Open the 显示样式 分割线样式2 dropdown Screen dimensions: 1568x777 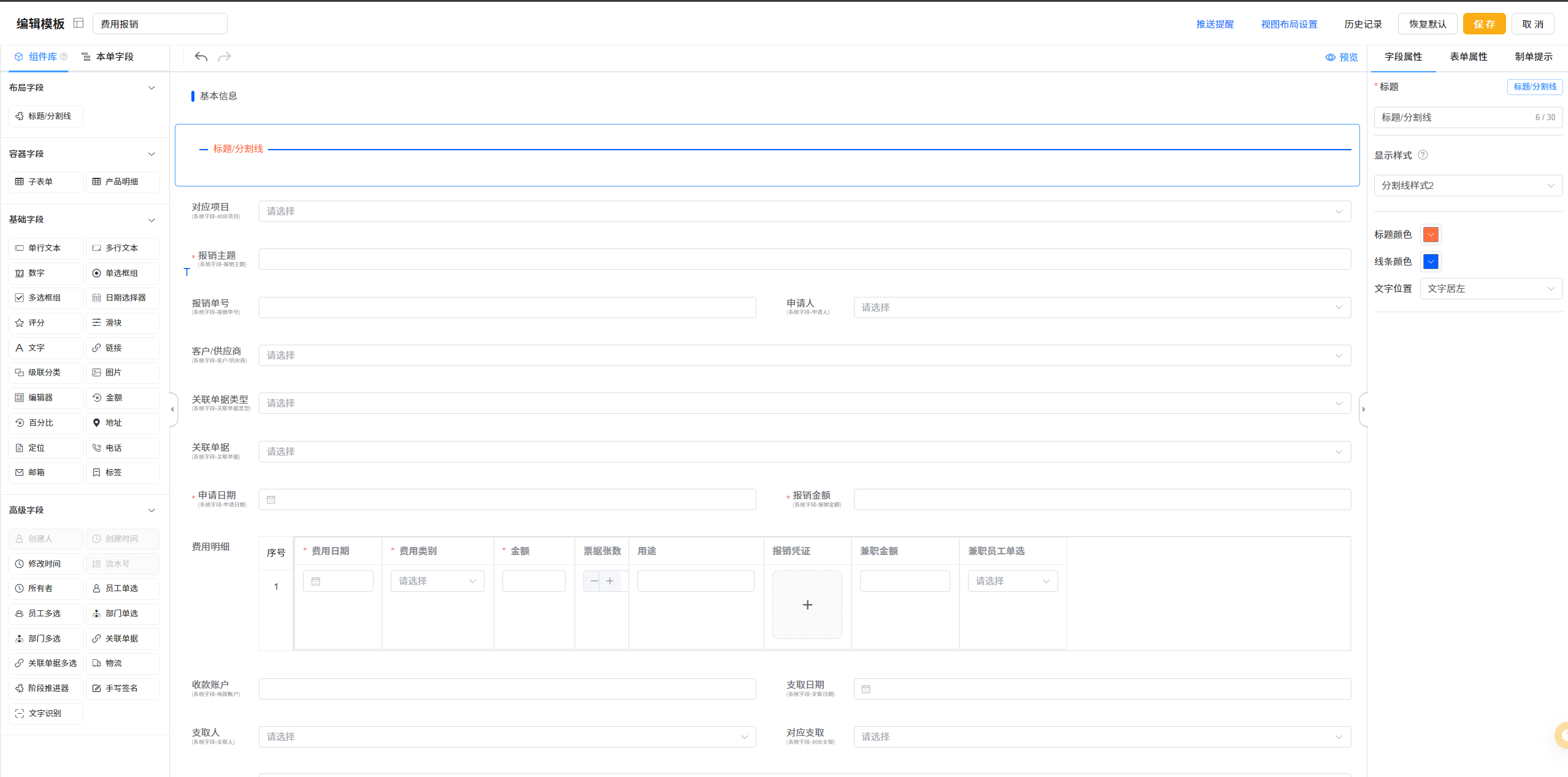pyautogui.click(x=1467, y=185)
